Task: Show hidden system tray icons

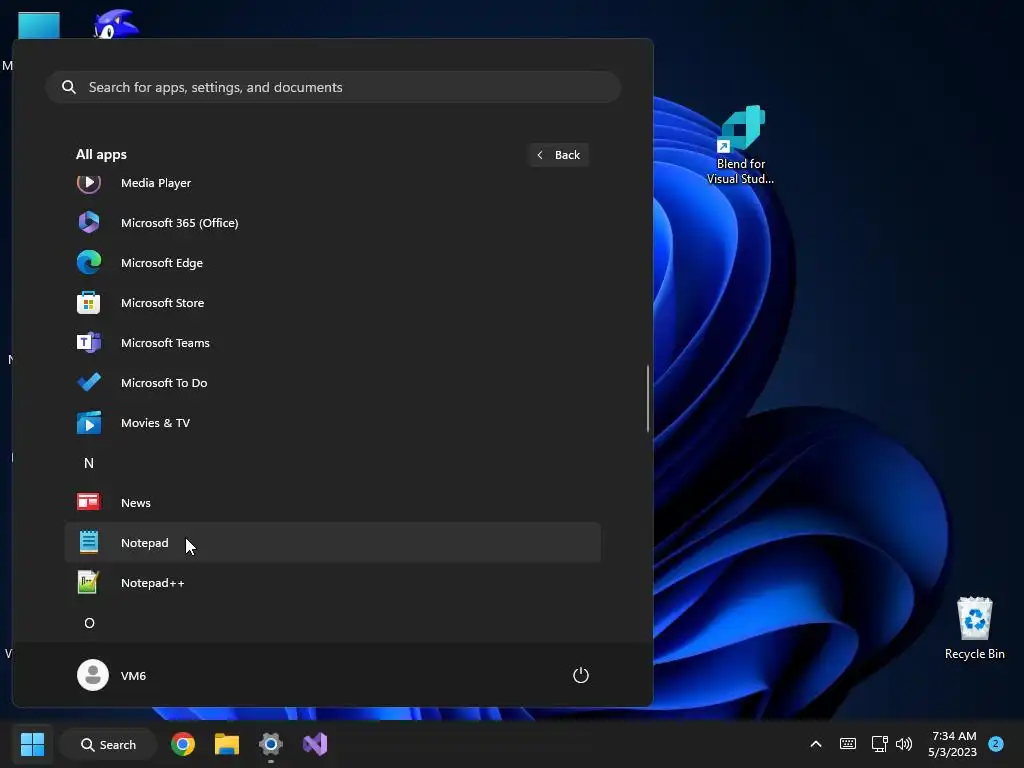Action: click(x=816, y=744)
